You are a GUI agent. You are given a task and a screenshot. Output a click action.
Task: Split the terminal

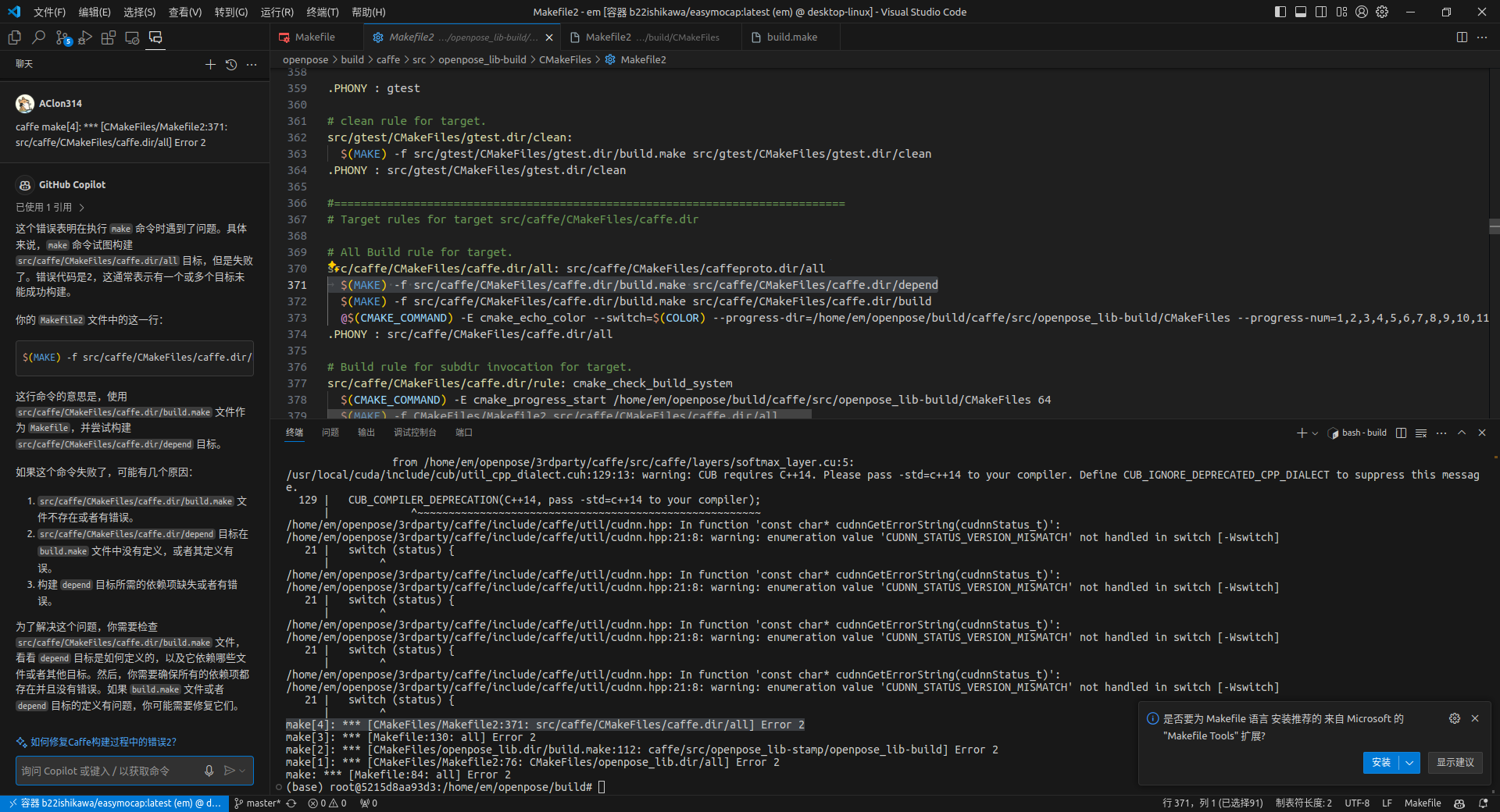1401,433
